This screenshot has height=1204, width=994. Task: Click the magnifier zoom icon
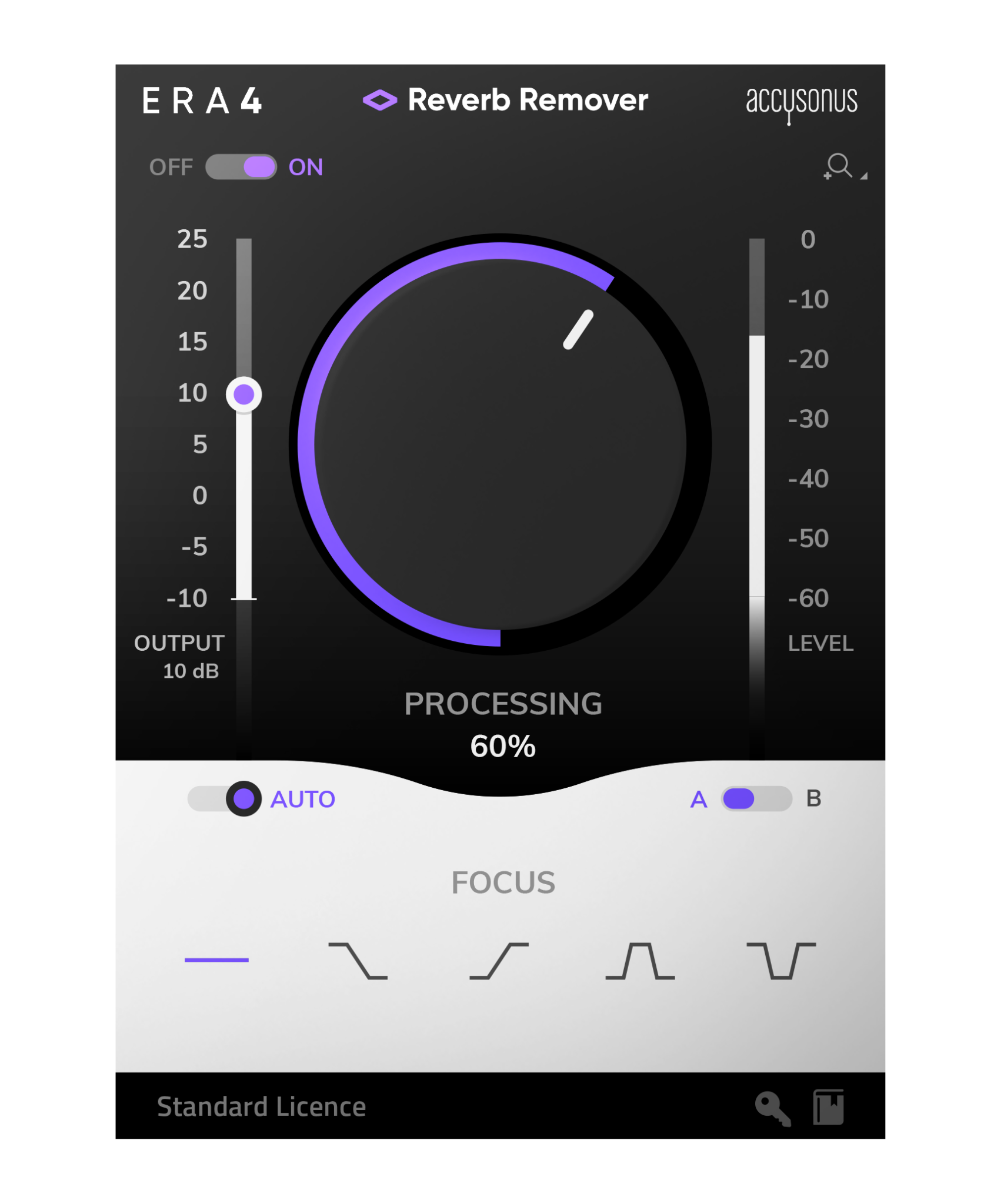(x=838, y=166)
